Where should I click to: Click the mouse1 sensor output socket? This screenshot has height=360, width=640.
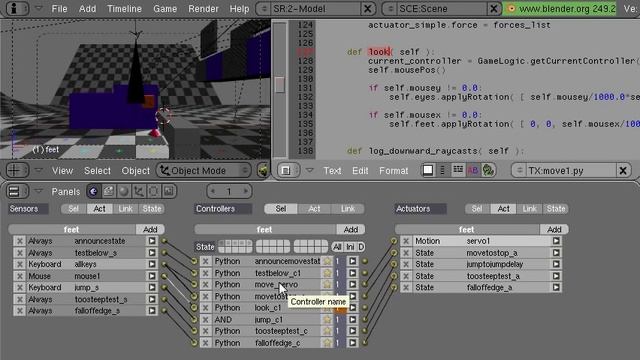coord(164,276)
